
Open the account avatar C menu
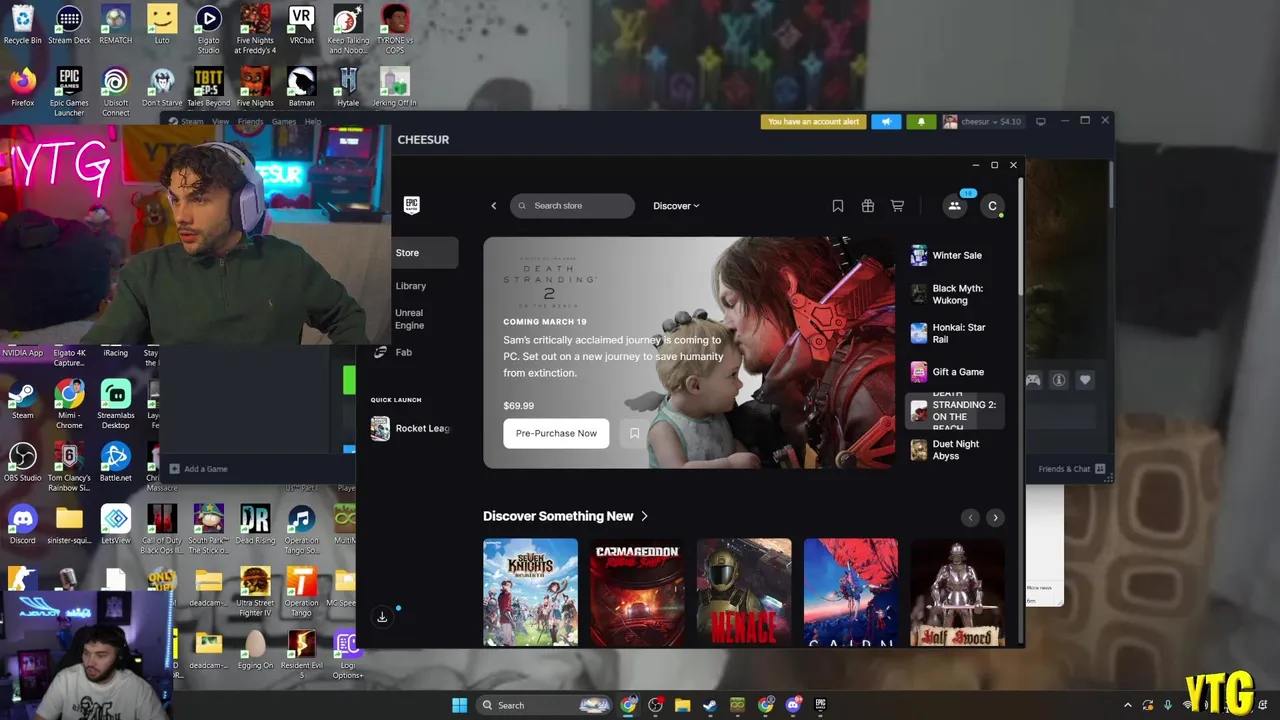992,206
